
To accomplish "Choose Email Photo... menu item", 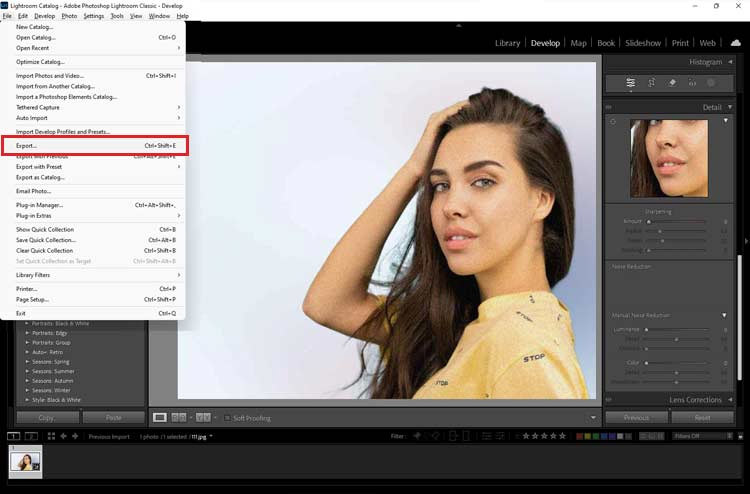I will click(x=93, y=191).
